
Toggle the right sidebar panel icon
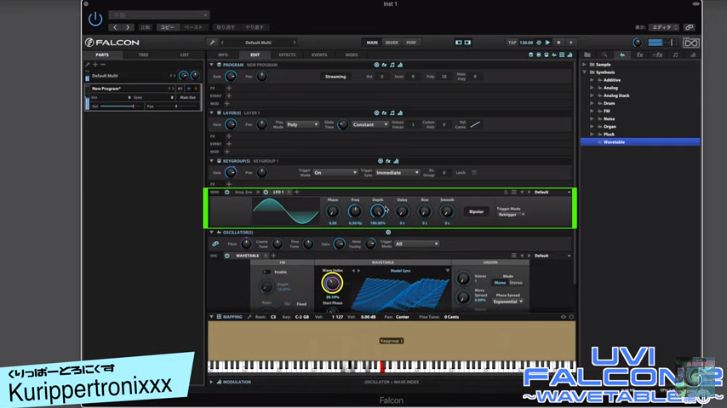[468, 43]
